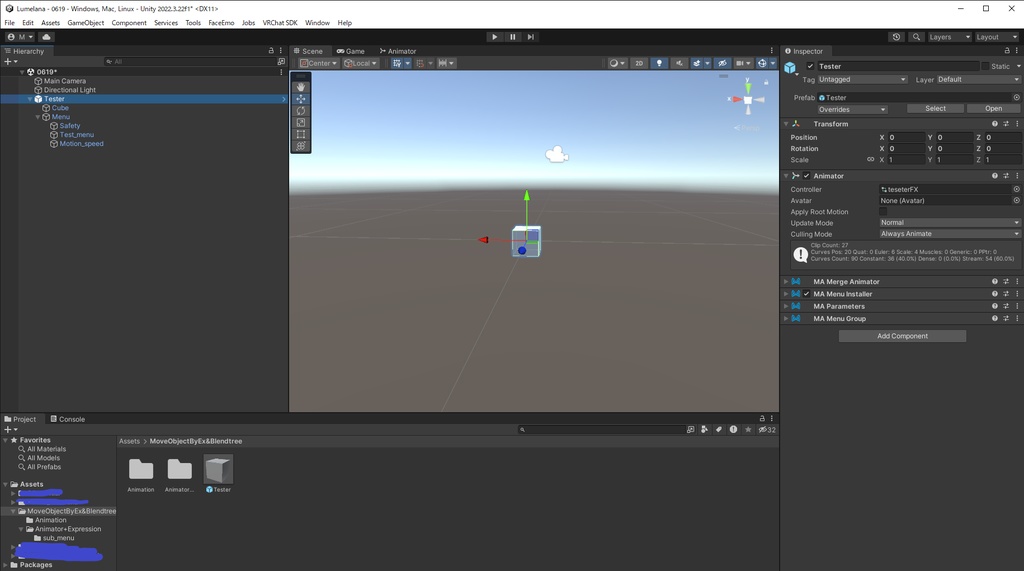
Task: Open the Transform component help icon
Action: click(995, 123)
